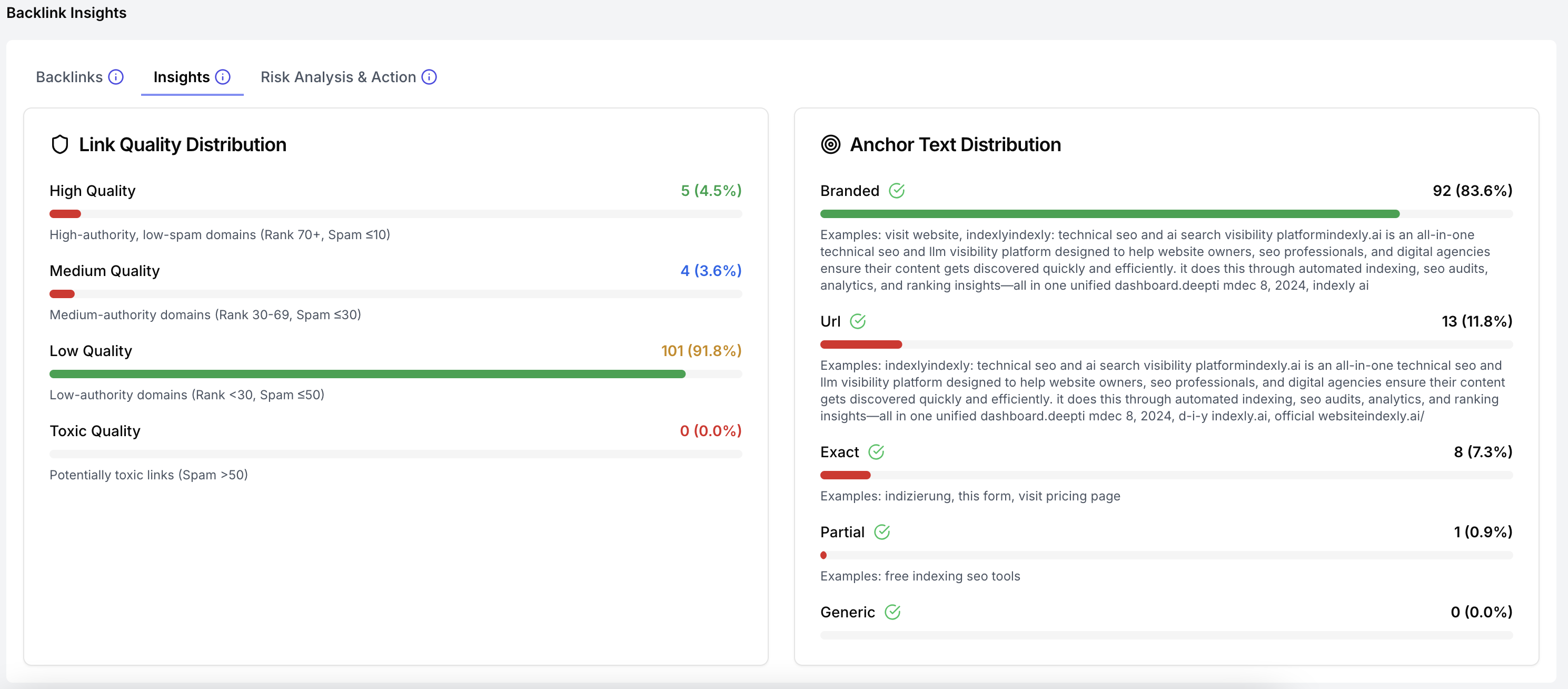Click the High Quality count 5 (4.5%)

point(710,191)
